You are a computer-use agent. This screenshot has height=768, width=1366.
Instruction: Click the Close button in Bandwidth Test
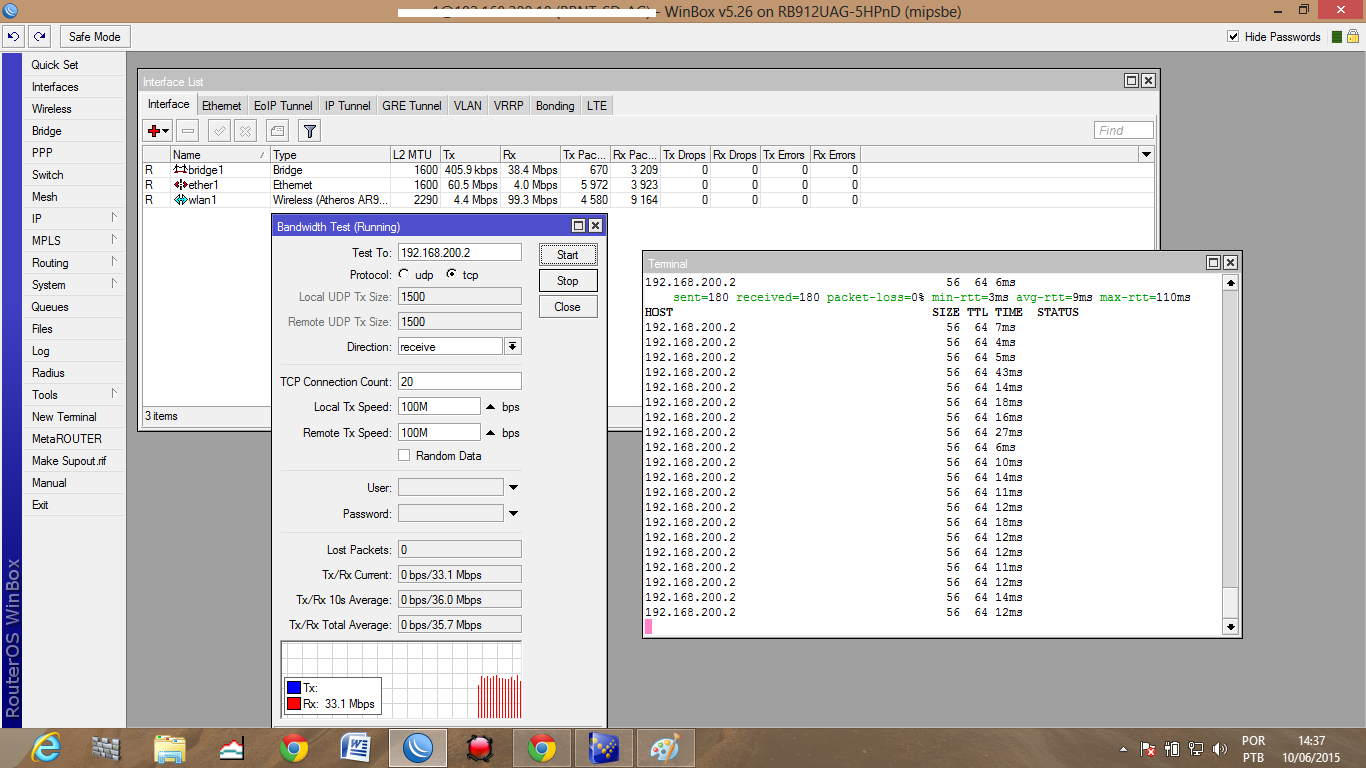tap(568, 307)
